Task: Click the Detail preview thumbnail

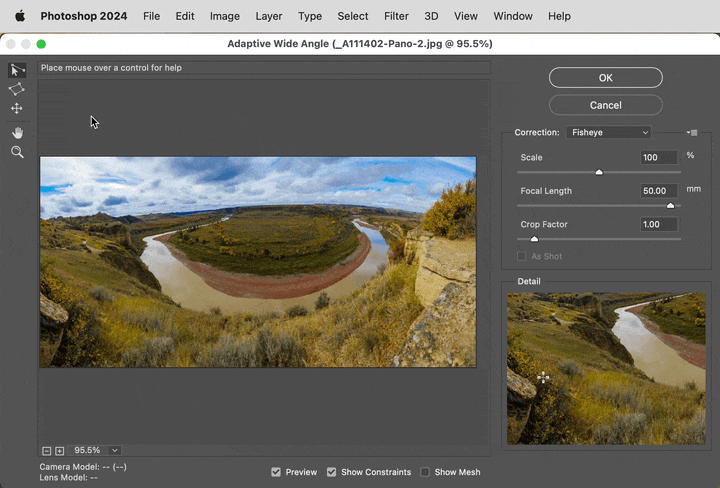Action: 606,369
